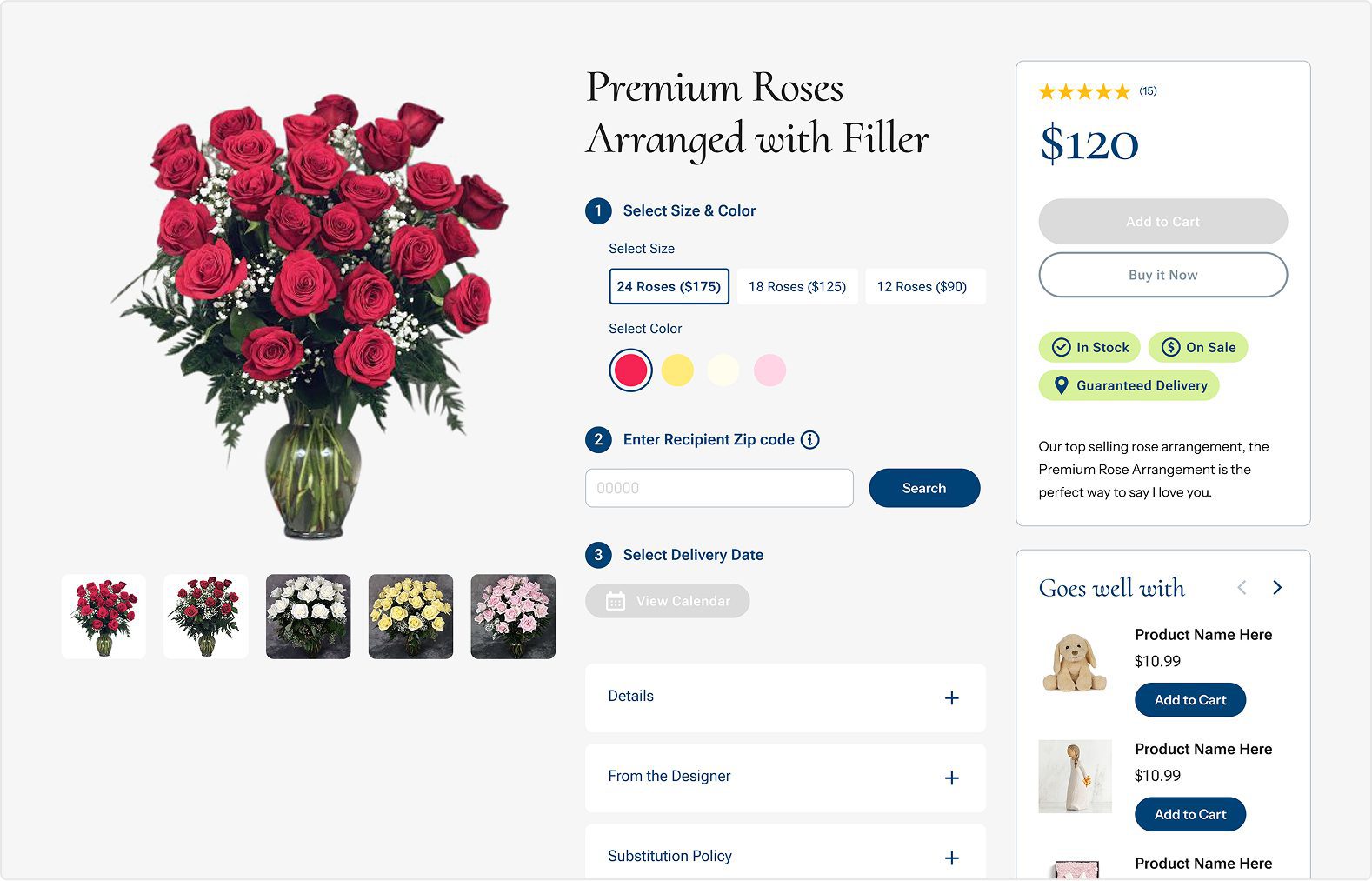Pick the 12 Roses ($90) size option
Viewport: 1372px width, 881px height.
pos(922,287)
